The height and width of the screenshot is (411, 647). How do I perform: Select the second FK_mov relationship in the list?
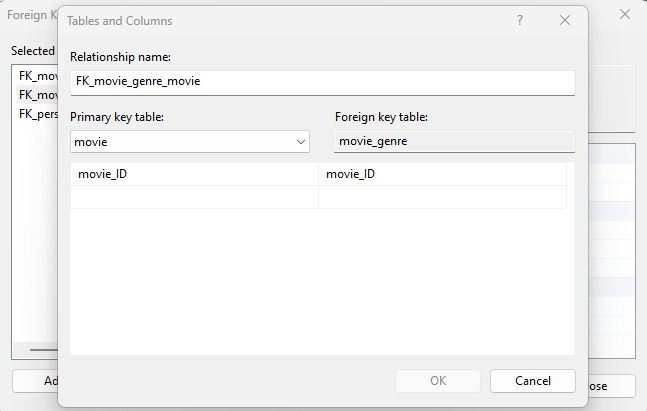(36, 95)
